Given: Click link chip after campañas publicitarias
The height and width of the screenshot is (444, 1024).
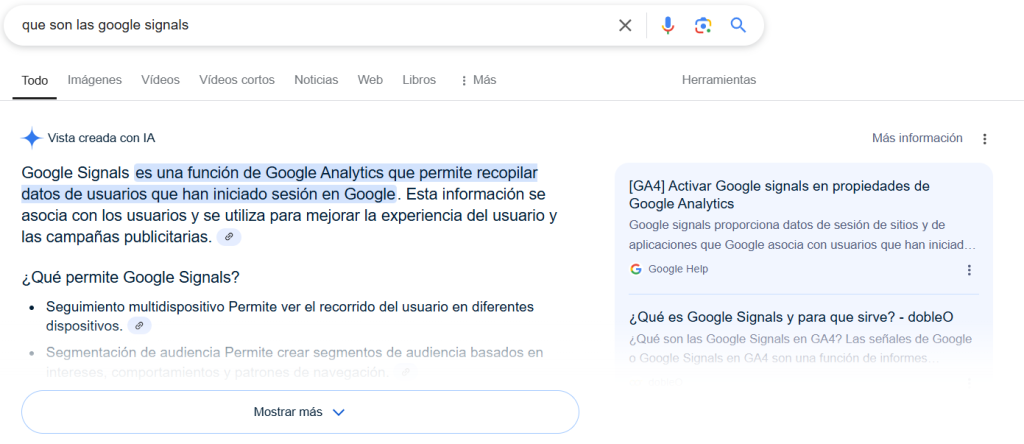Looking at the screenshot, I should pyautogui.click(x=229, y=237).
